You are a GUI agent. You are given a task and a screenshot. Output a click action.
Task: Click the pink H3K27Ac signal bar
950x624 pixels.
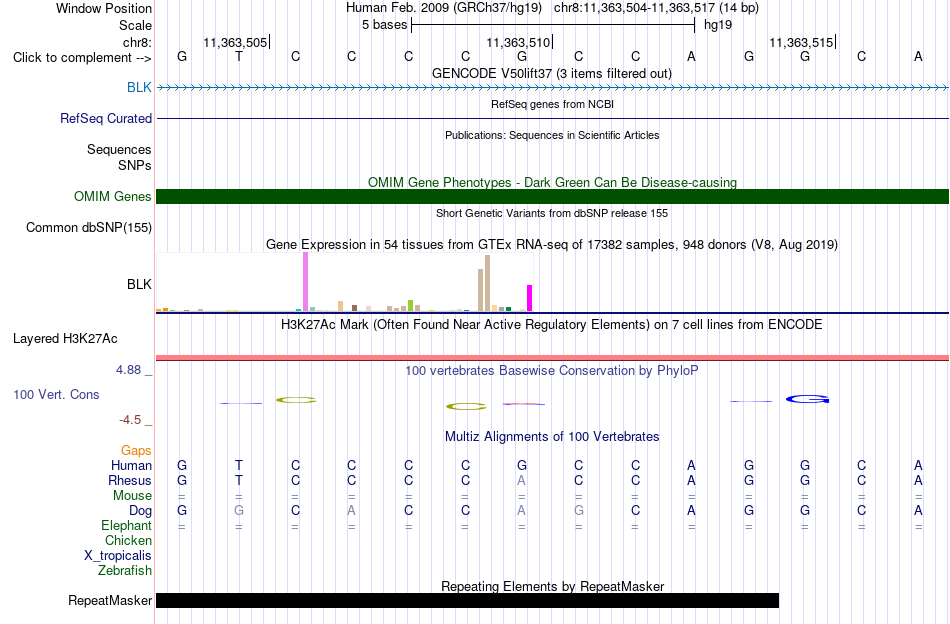click(x=552, y=358)
